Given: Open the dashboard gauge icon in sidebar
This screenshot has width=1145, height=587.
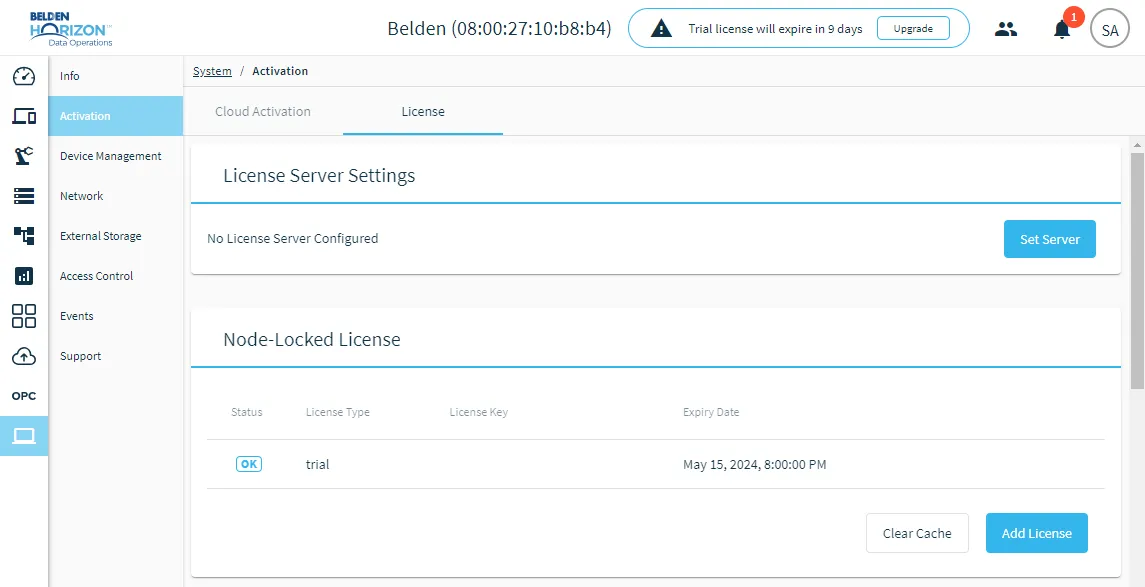Looking at the screenshot, I should [x=24, y=76].
